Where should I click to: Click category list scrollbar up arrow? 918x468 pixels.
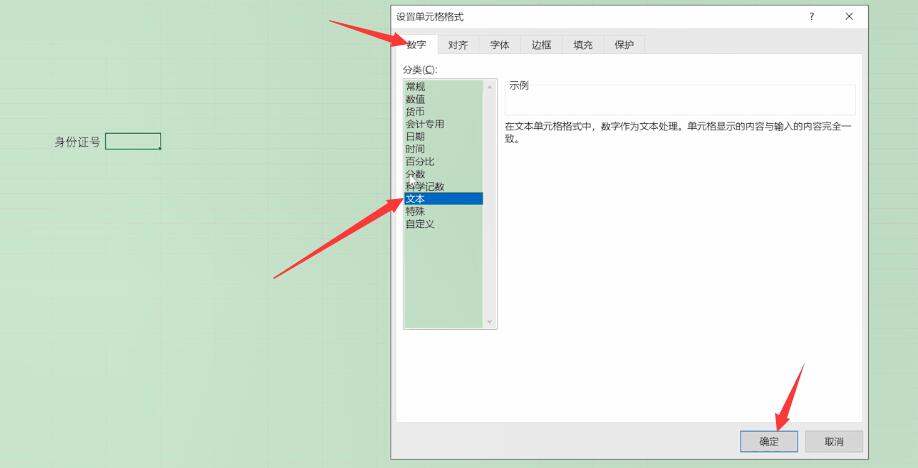point(490,87)
